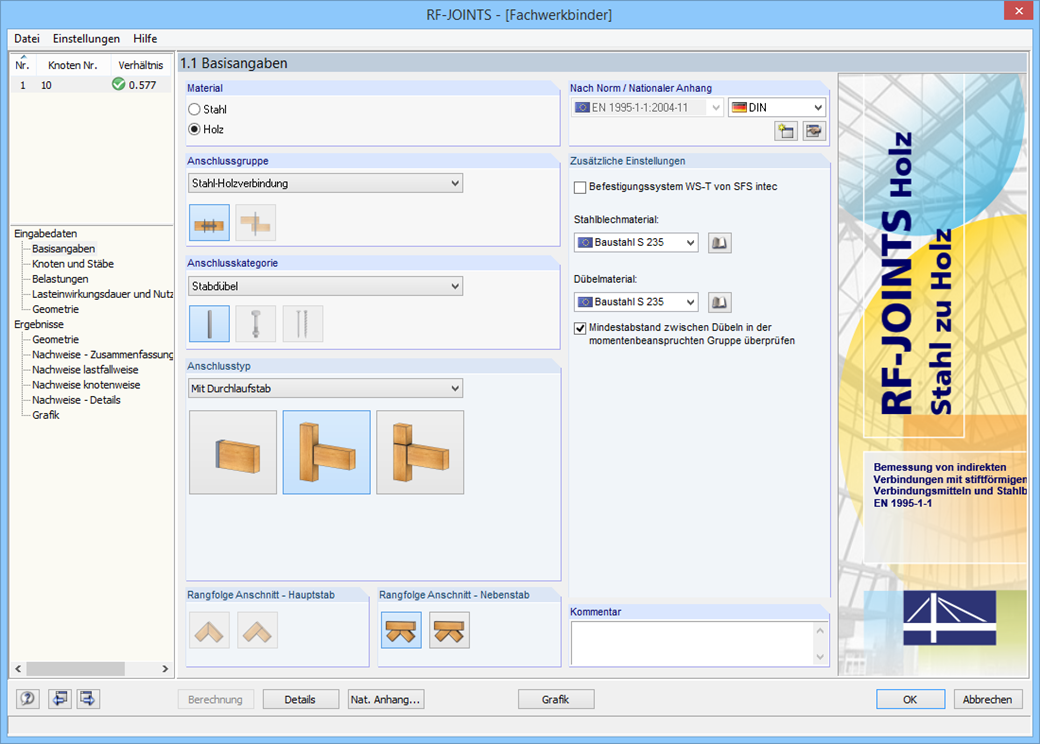
Task: Select second Nebenstab cut order icon
Action: pyautogui.click(x=449, y=630)
